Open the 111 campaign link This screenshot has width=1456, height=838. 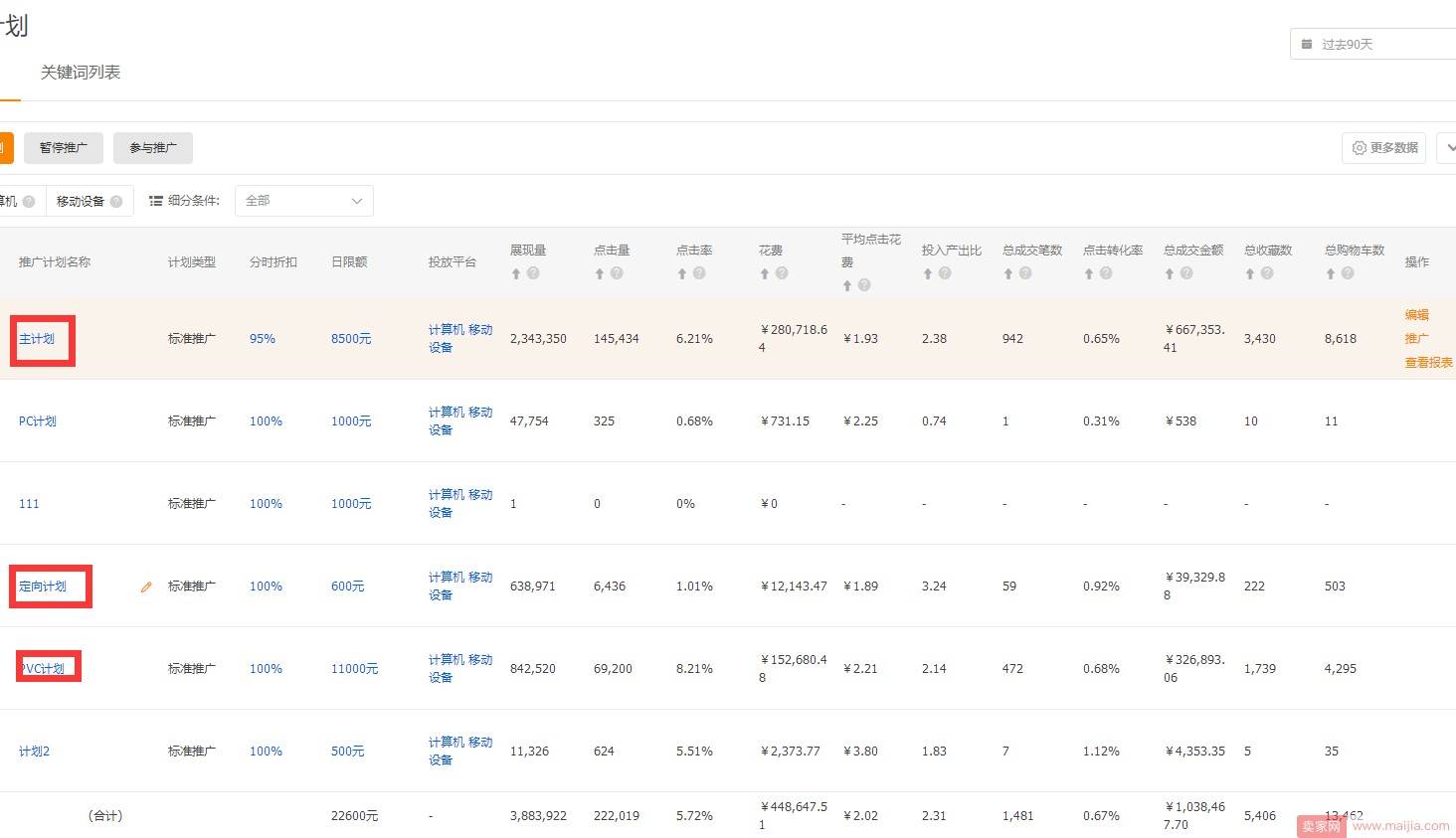(29, 504)
